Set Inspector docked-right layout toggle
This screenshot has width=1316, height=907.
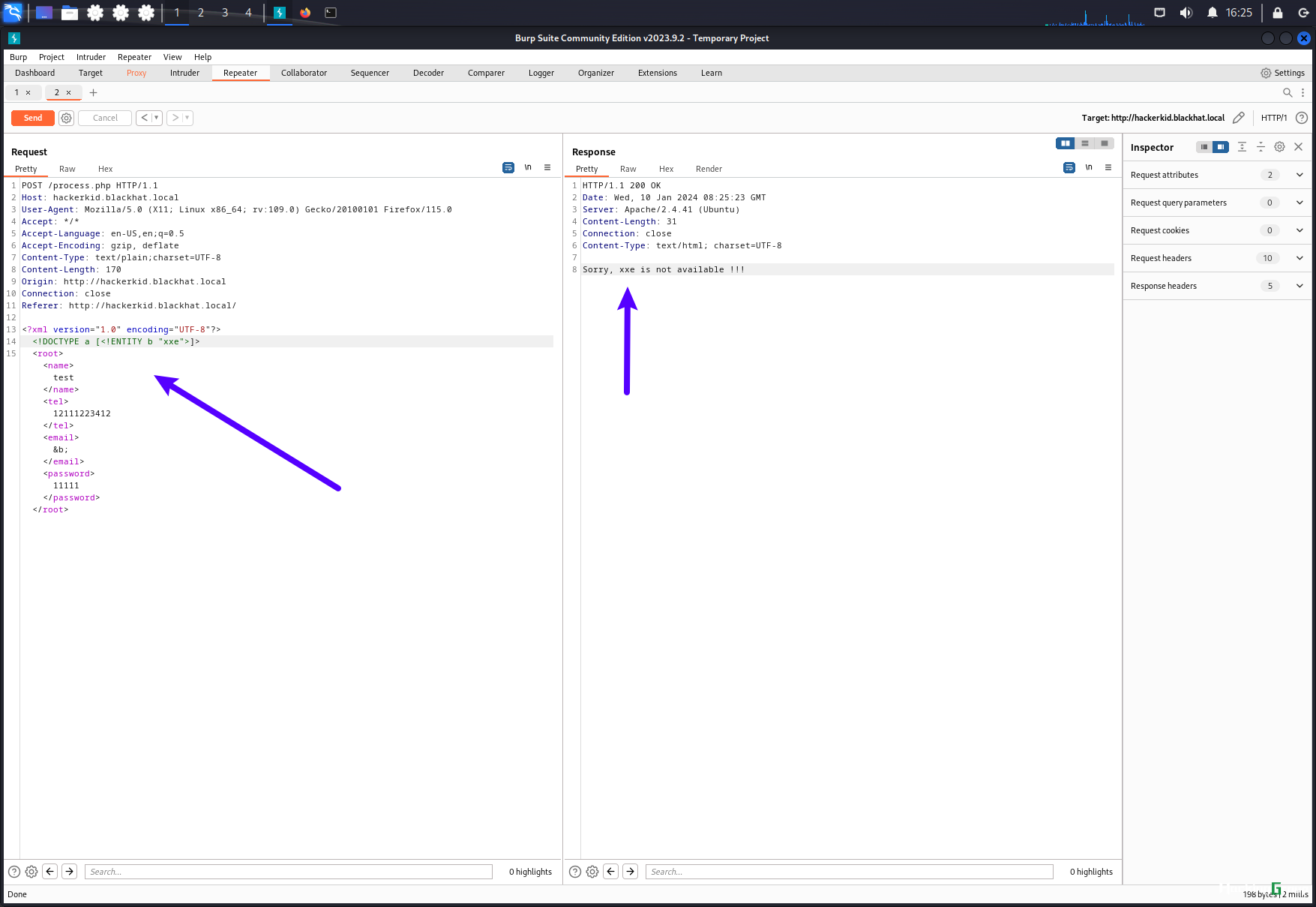[x=1221, y=147]
